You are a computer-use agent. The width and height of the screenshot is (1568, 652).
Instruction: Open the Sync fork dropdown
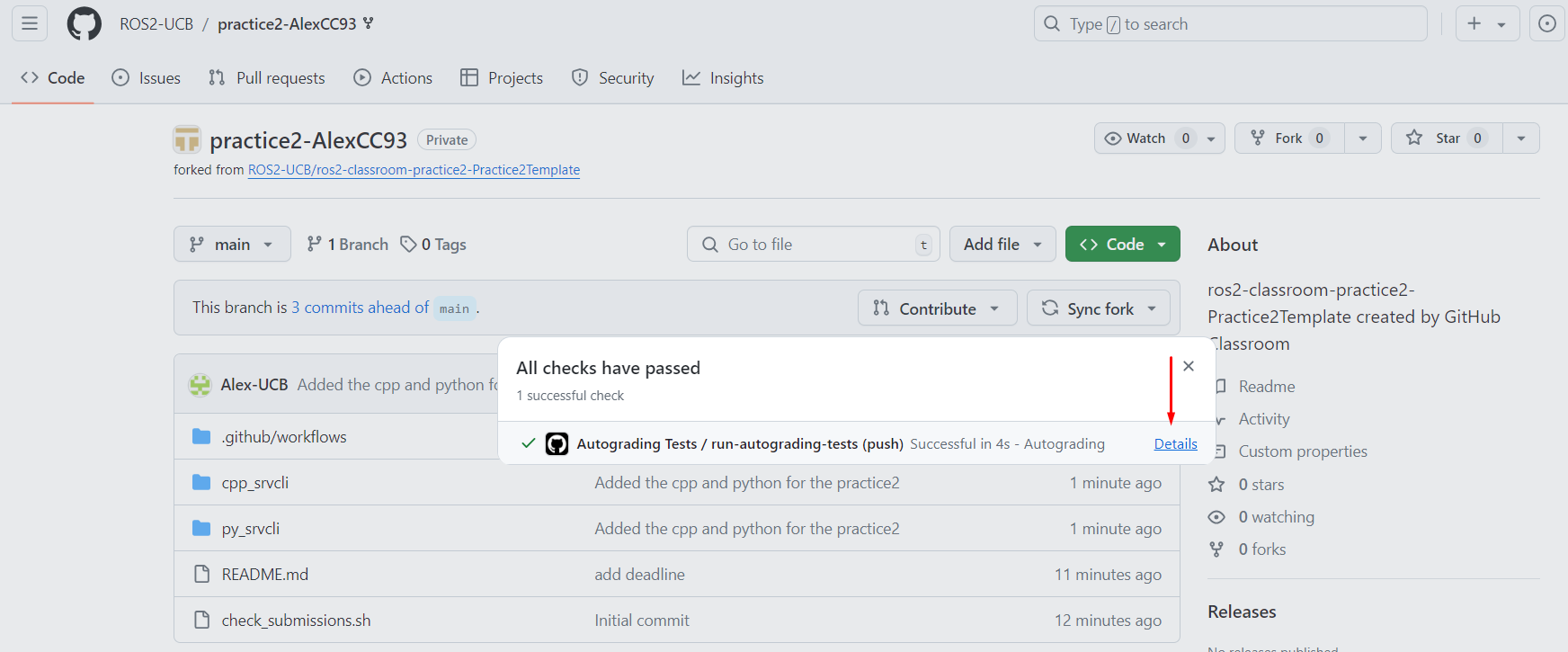(x=1099, y=308)
